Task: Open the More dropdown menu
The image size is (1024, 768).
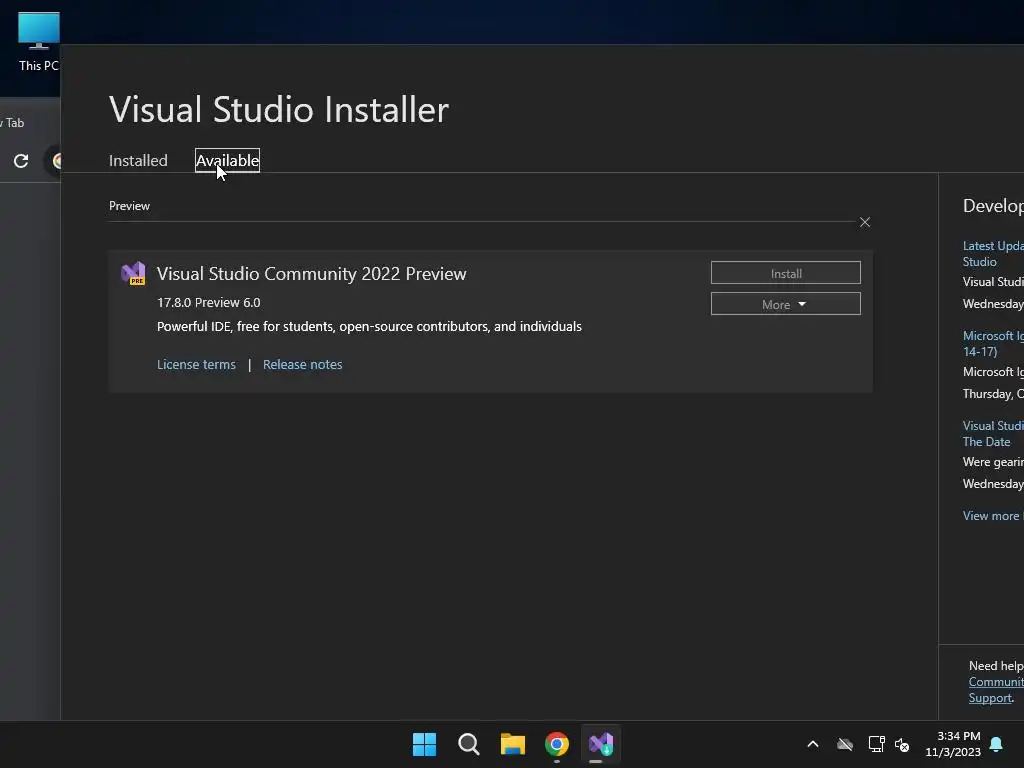Action: (786, 304)
